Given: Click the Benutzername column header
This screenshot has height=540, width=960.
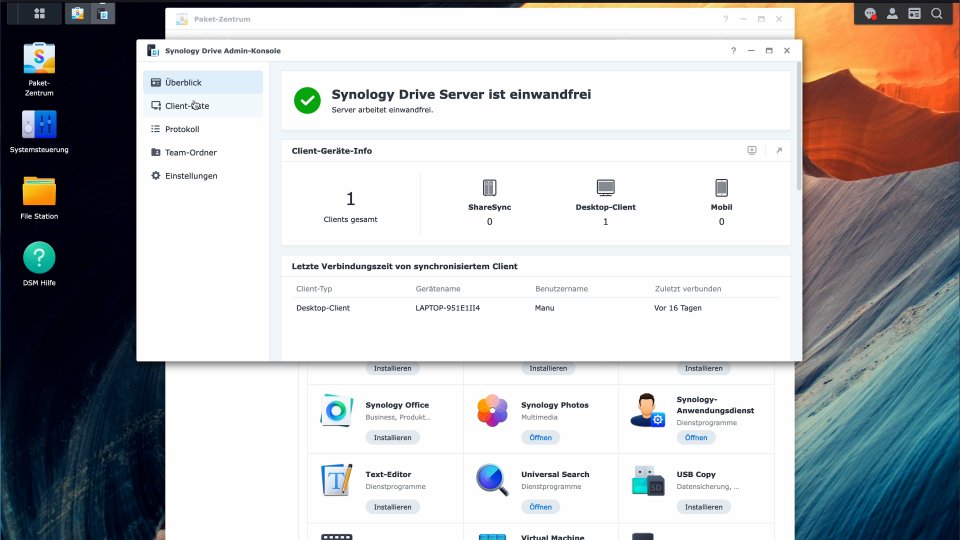Looking at the screenshot, I should 561,289.
